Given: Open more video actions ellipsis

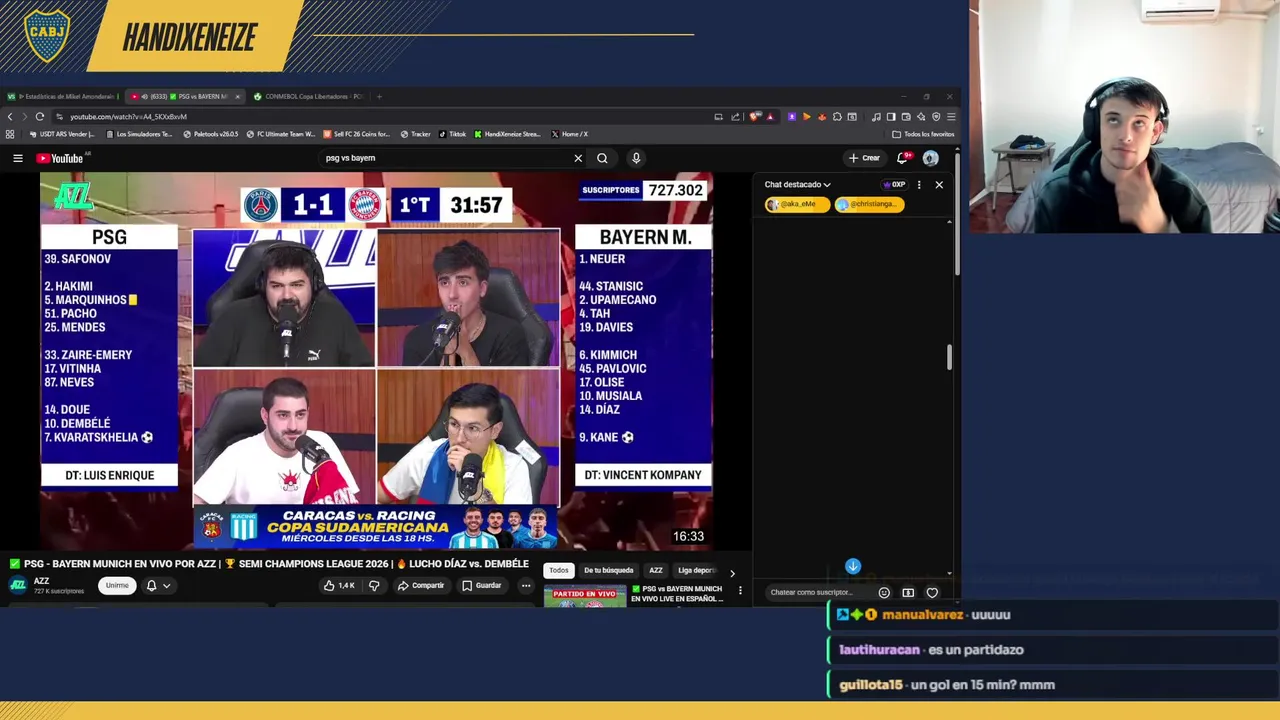Looking at the screenshot, I should click(526, 585).
